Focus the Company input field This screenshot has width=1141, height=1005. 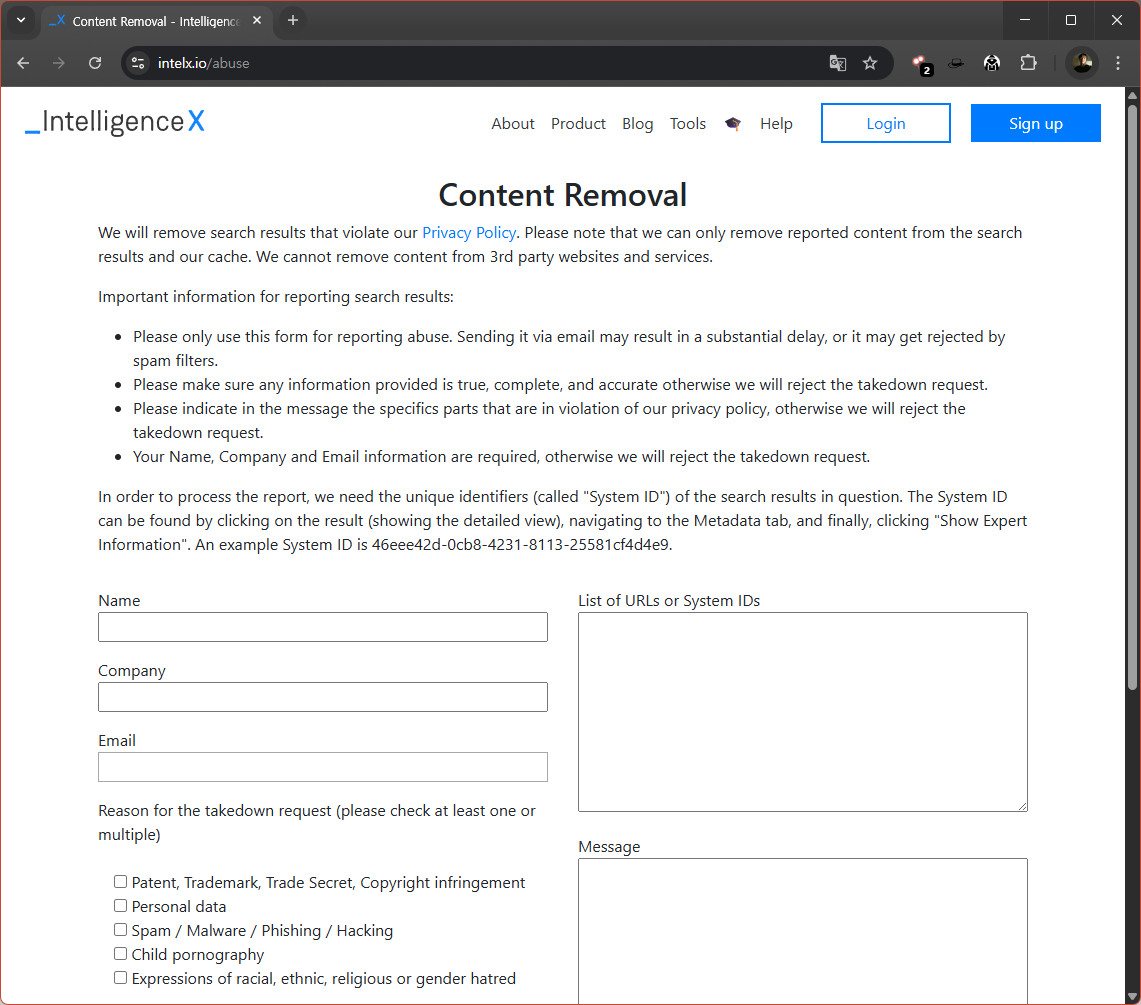(x=323, y=697)
